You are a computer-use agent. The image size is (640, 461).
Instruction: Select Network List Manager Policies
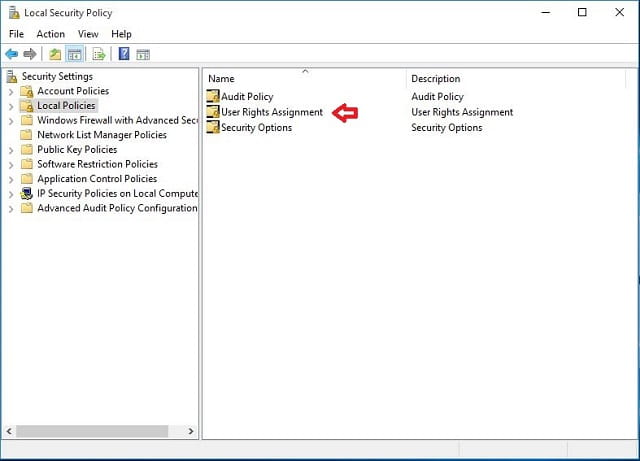[x=102, y=135]
